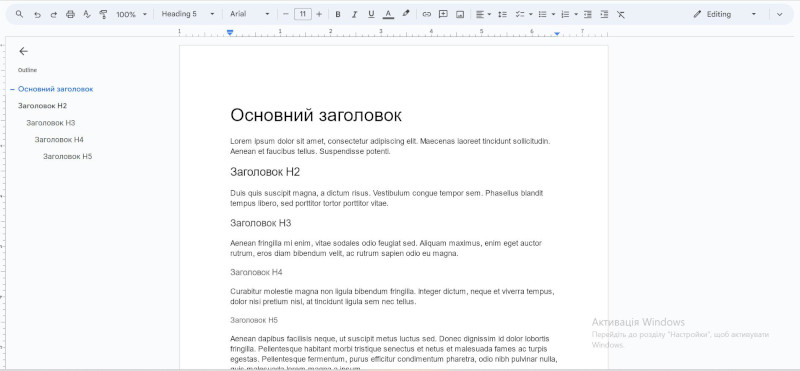Redo the last undone action
The height and width of the screenshot is (371, 800).
(54, 15)
